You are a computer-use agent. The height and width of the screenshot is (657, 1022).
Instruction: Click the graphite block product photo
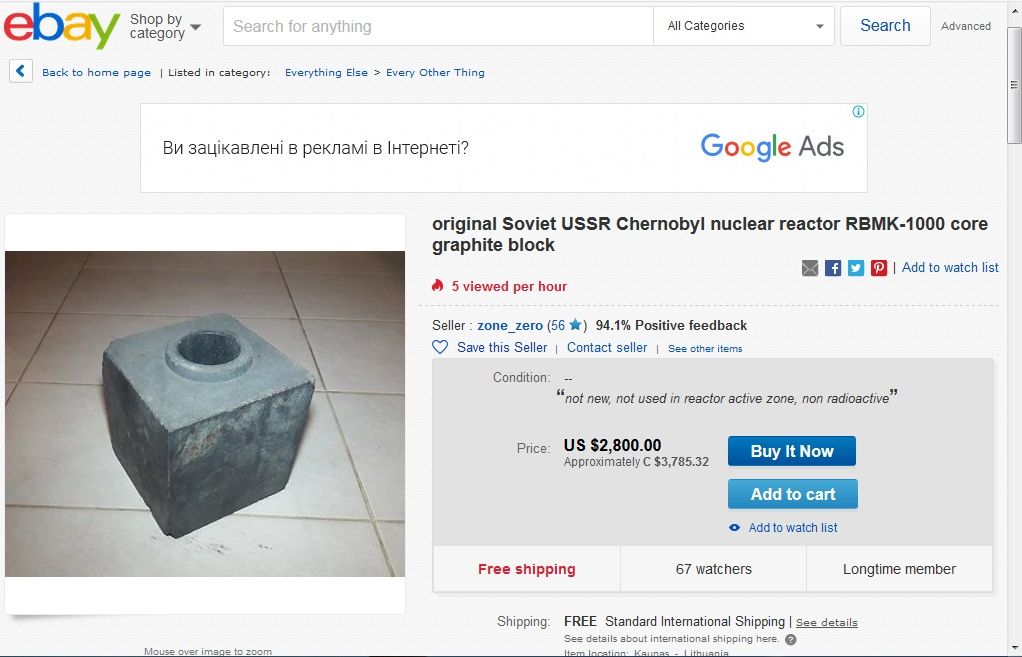point(205,413)
